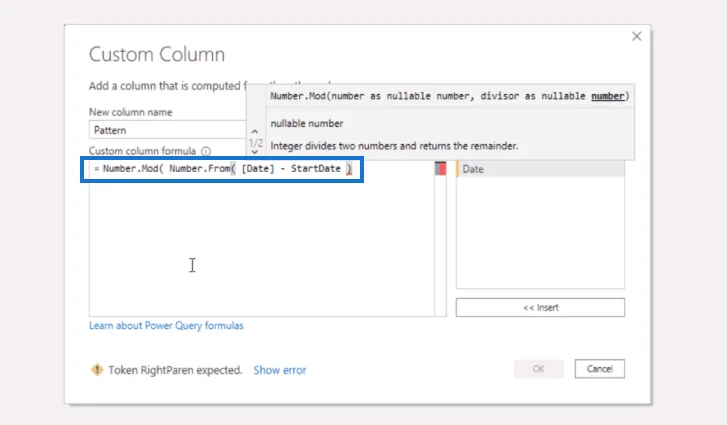Close the Custom Column dialog
This screenshot has width=727, height=425.
(637, 36)
